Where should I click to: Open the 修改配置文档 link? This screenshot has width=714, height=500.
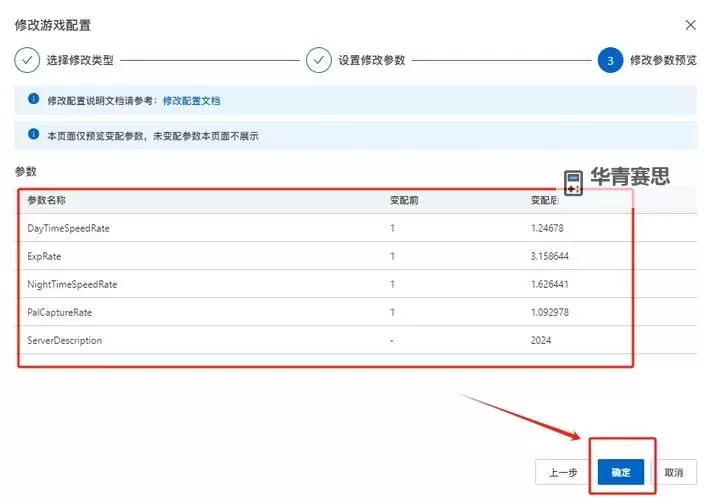191,101
